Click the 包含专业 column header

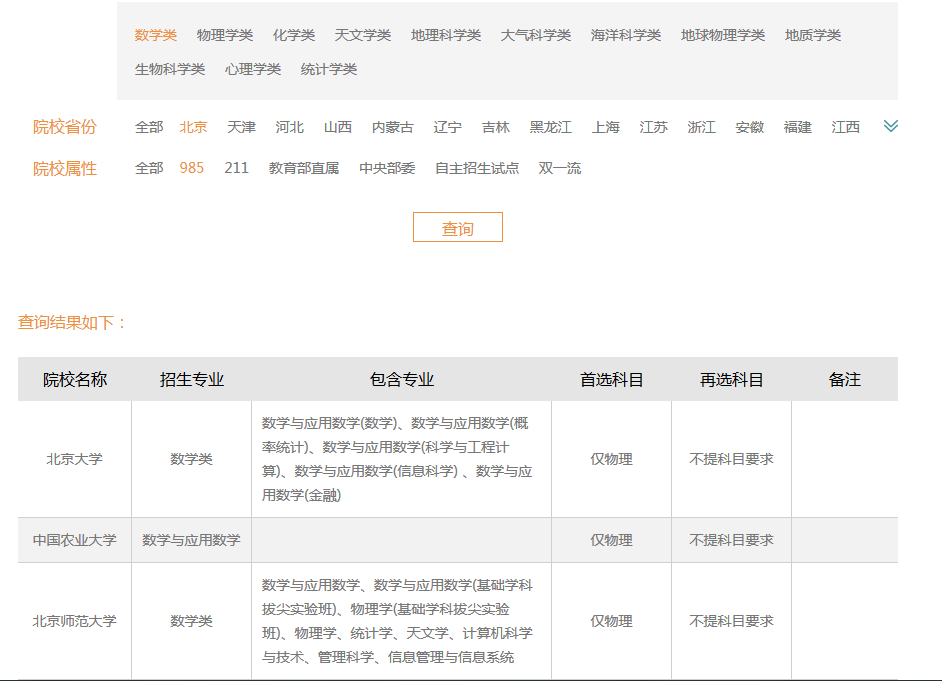click(x=402, y=380)
